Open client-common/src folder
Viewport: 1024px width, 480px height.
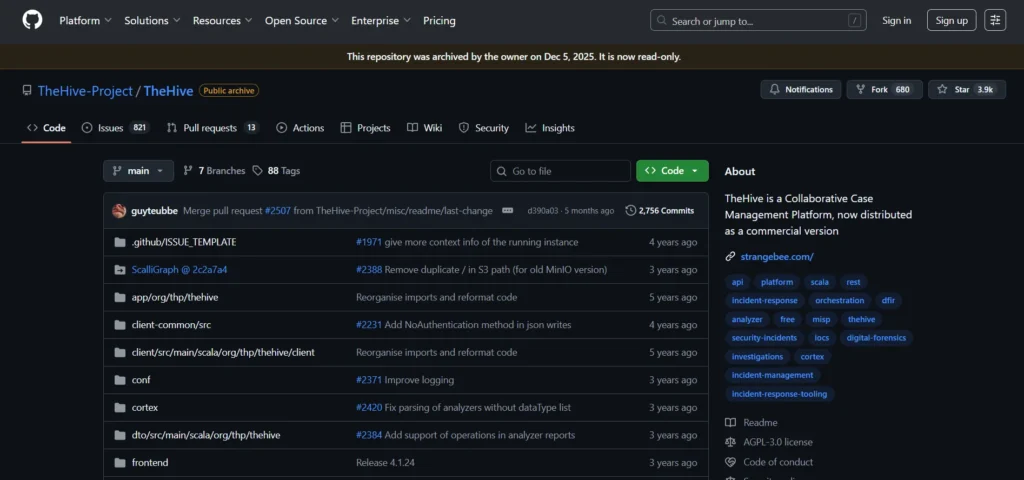pos(171,325)
